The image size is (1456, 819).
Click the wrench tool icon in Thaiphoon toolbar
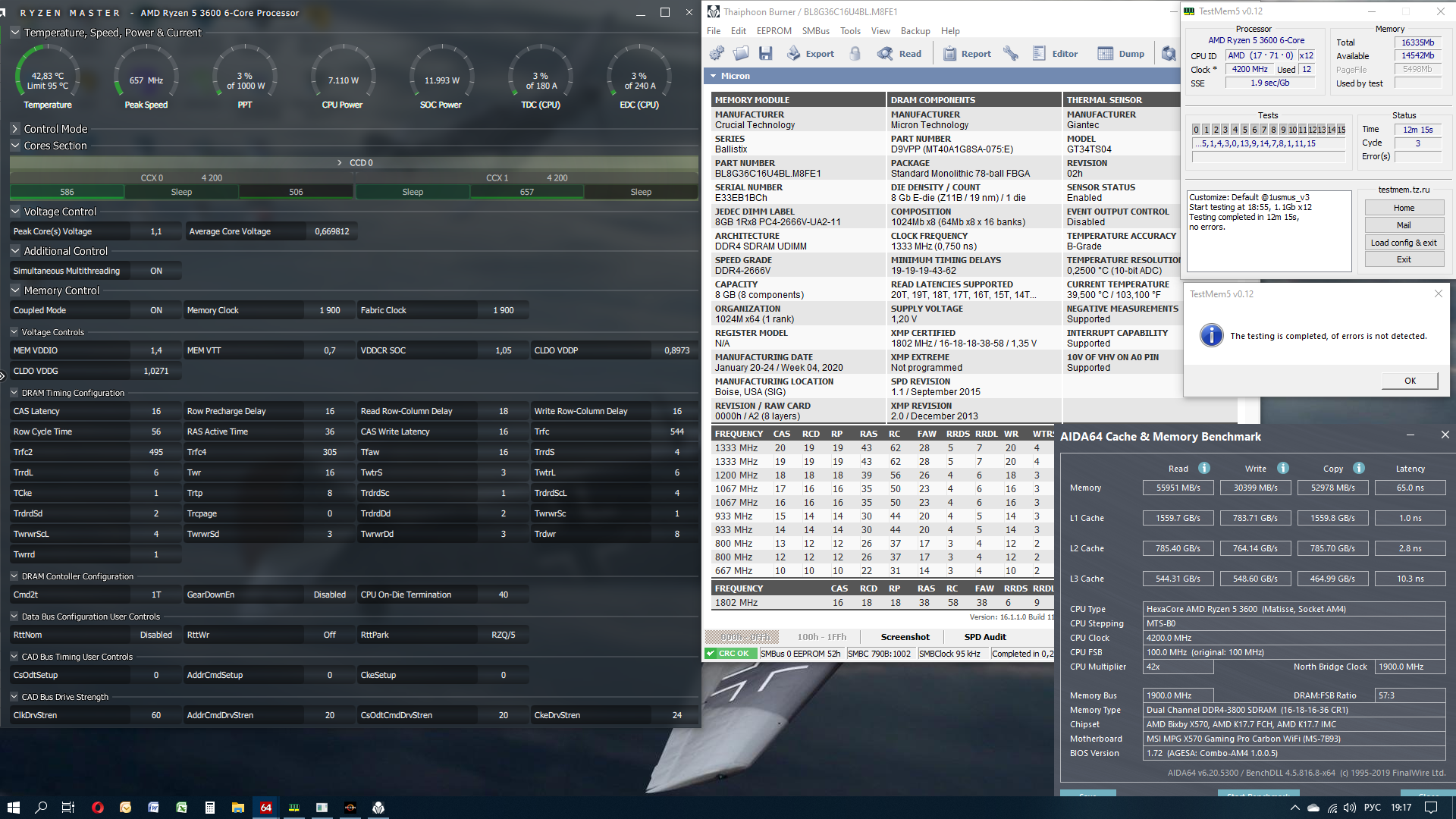coord(1010,54)
